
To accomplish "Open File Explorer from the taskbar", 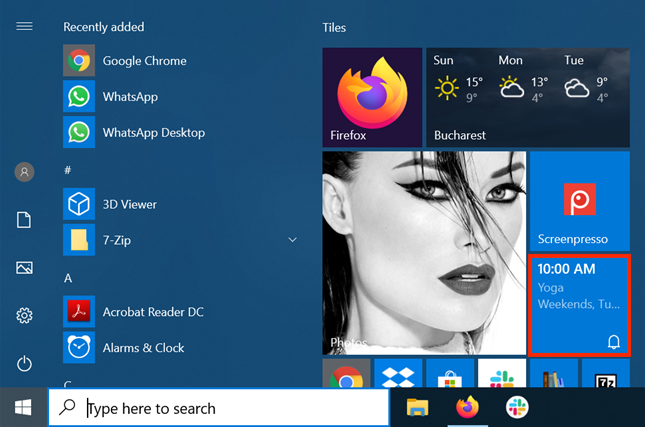I will pyautogui.click(x=418, y=408).
